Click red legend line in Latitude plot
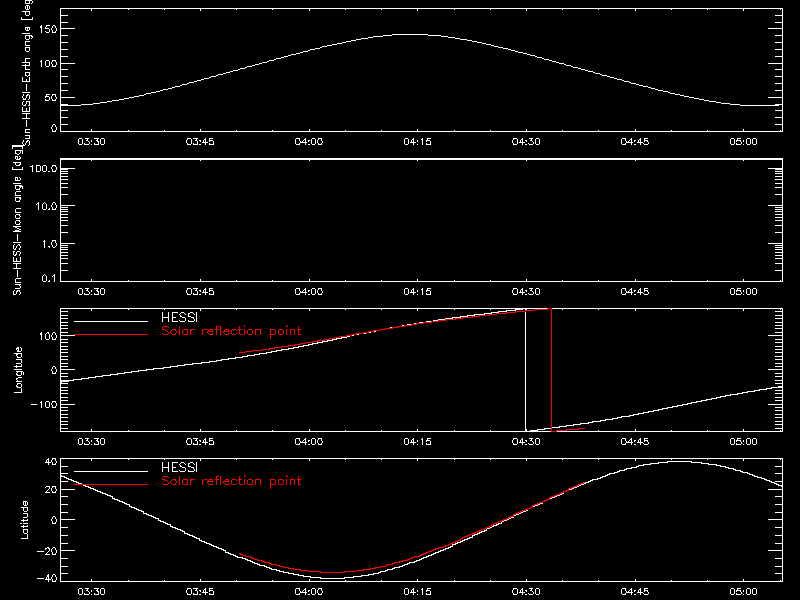 tap(111, 485)
